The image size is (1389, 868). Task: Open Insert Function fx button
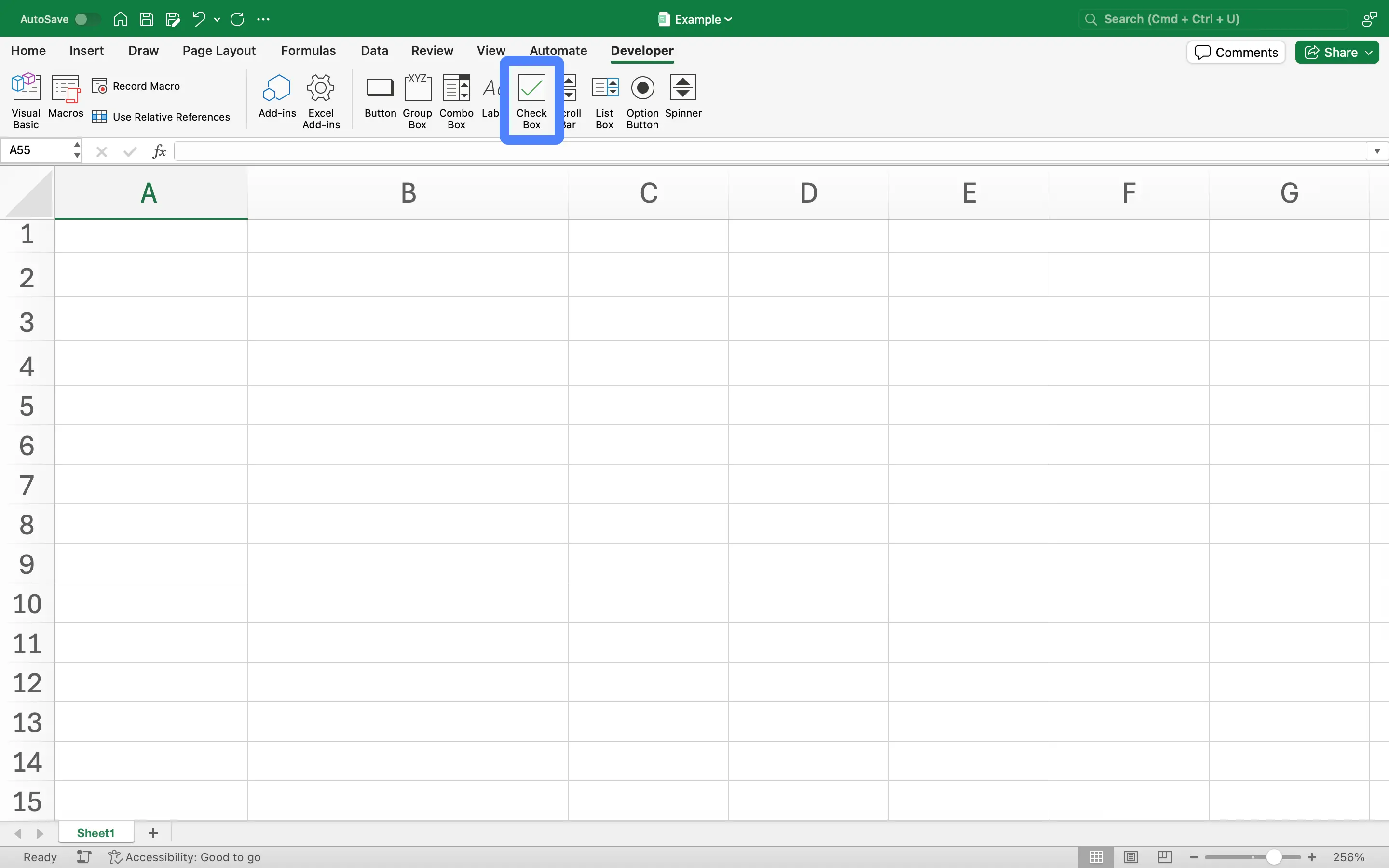159,151
